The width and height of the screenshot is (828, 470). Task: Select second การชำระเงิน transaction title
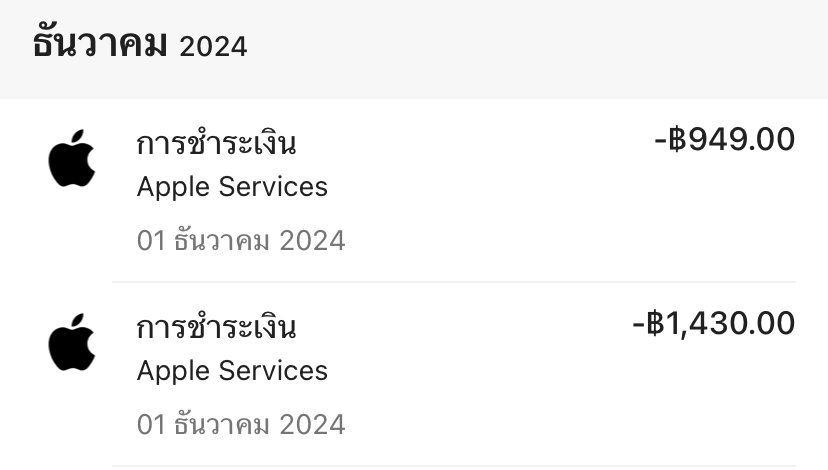click(216, 326)
